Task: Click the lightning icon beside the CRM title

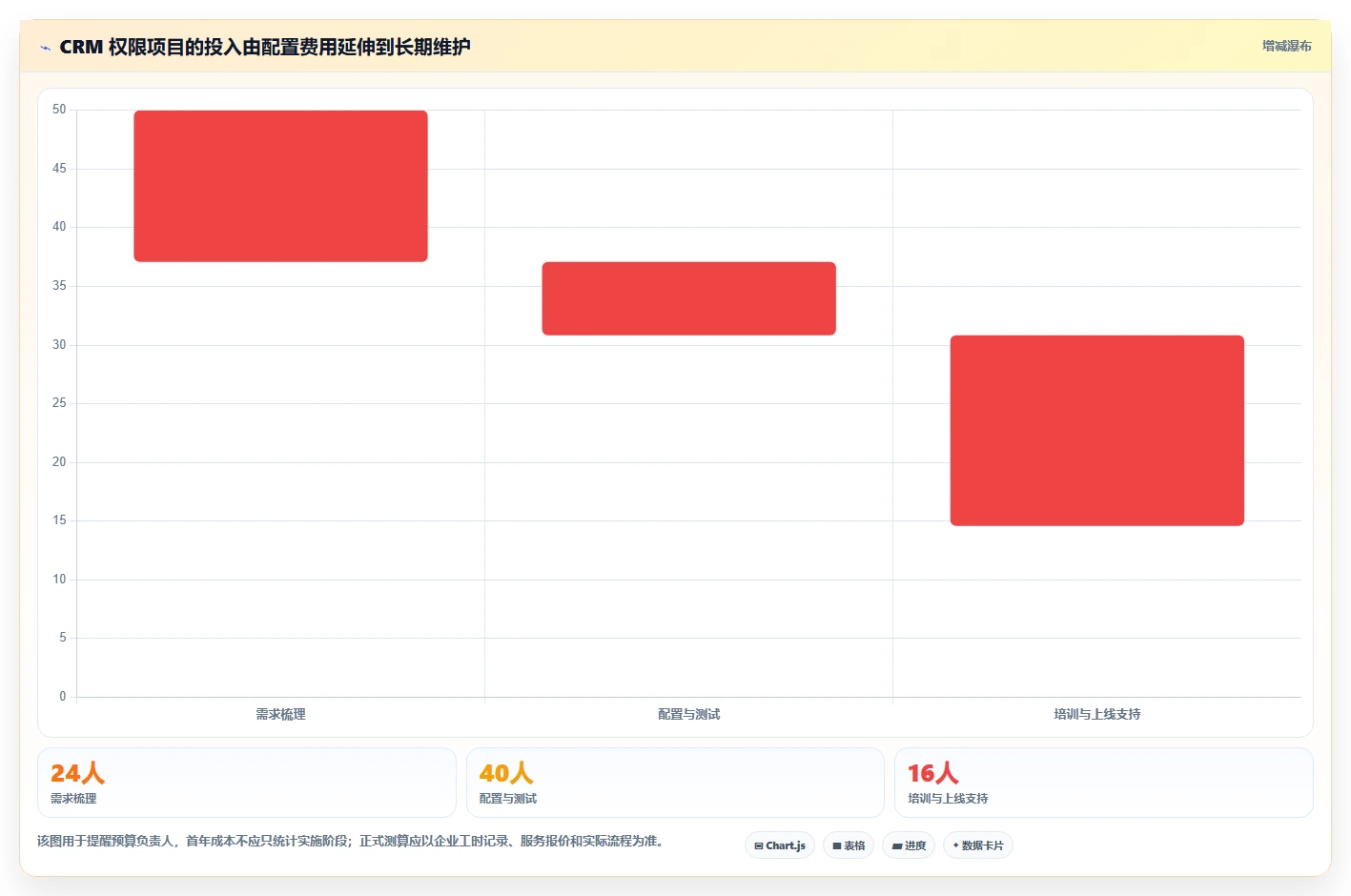Action: pyautogui.click(x=45, y=48)
